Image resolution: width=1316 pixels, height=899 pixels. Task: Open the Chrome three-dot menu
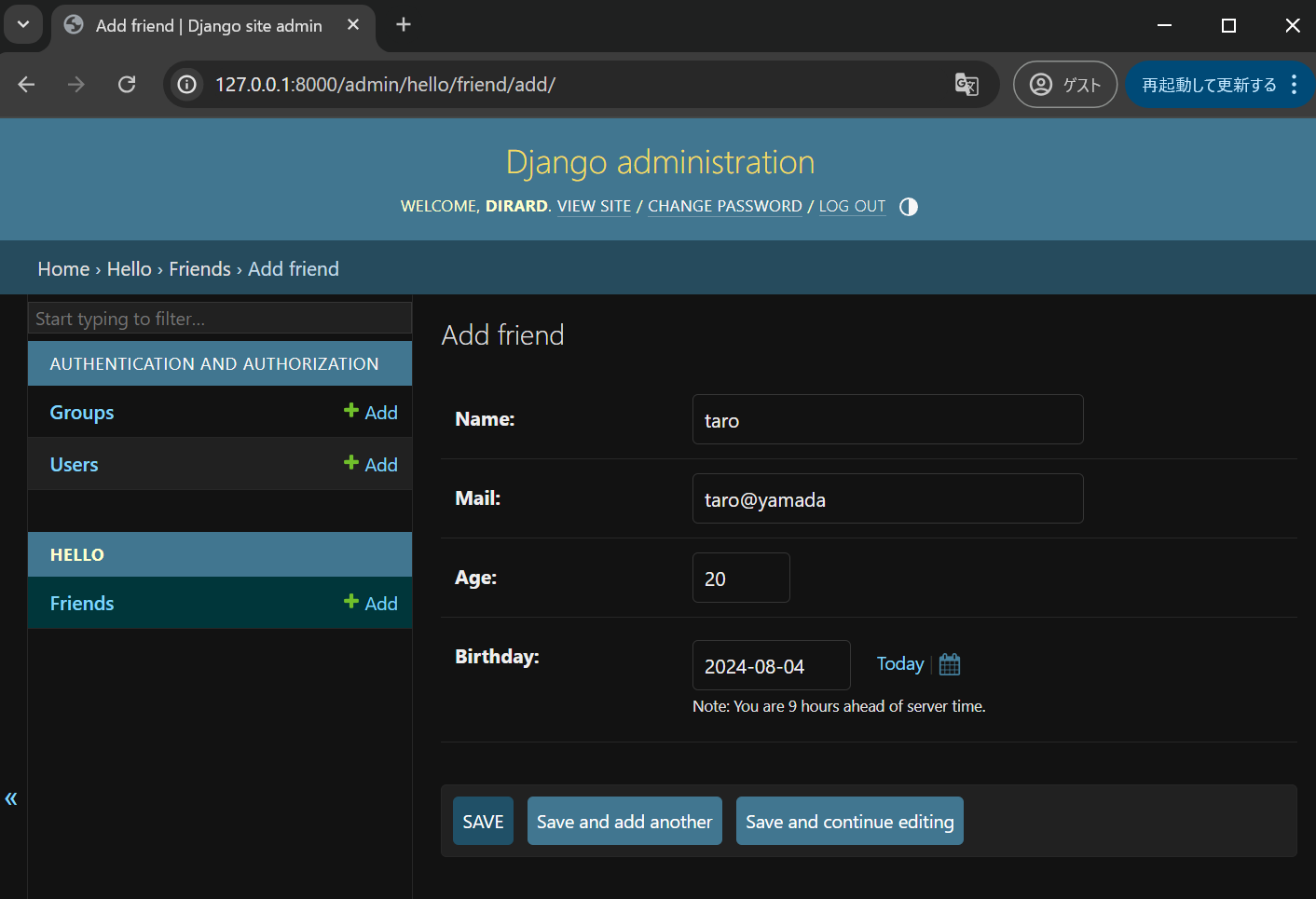click(x=1295, y=85)
